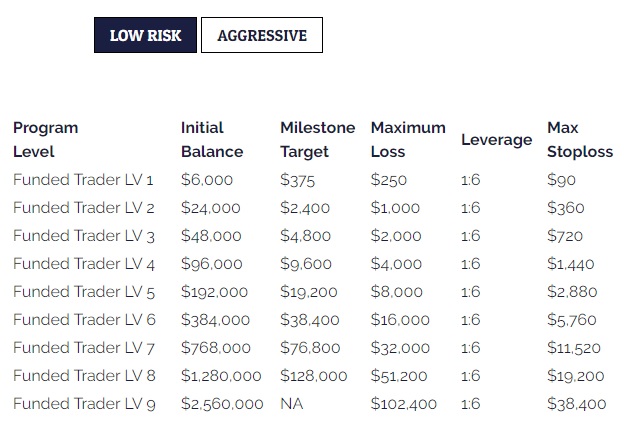Click the Milestone Target column header
Viewport: 627px width, 438px height.
click(x=317, y=140)
